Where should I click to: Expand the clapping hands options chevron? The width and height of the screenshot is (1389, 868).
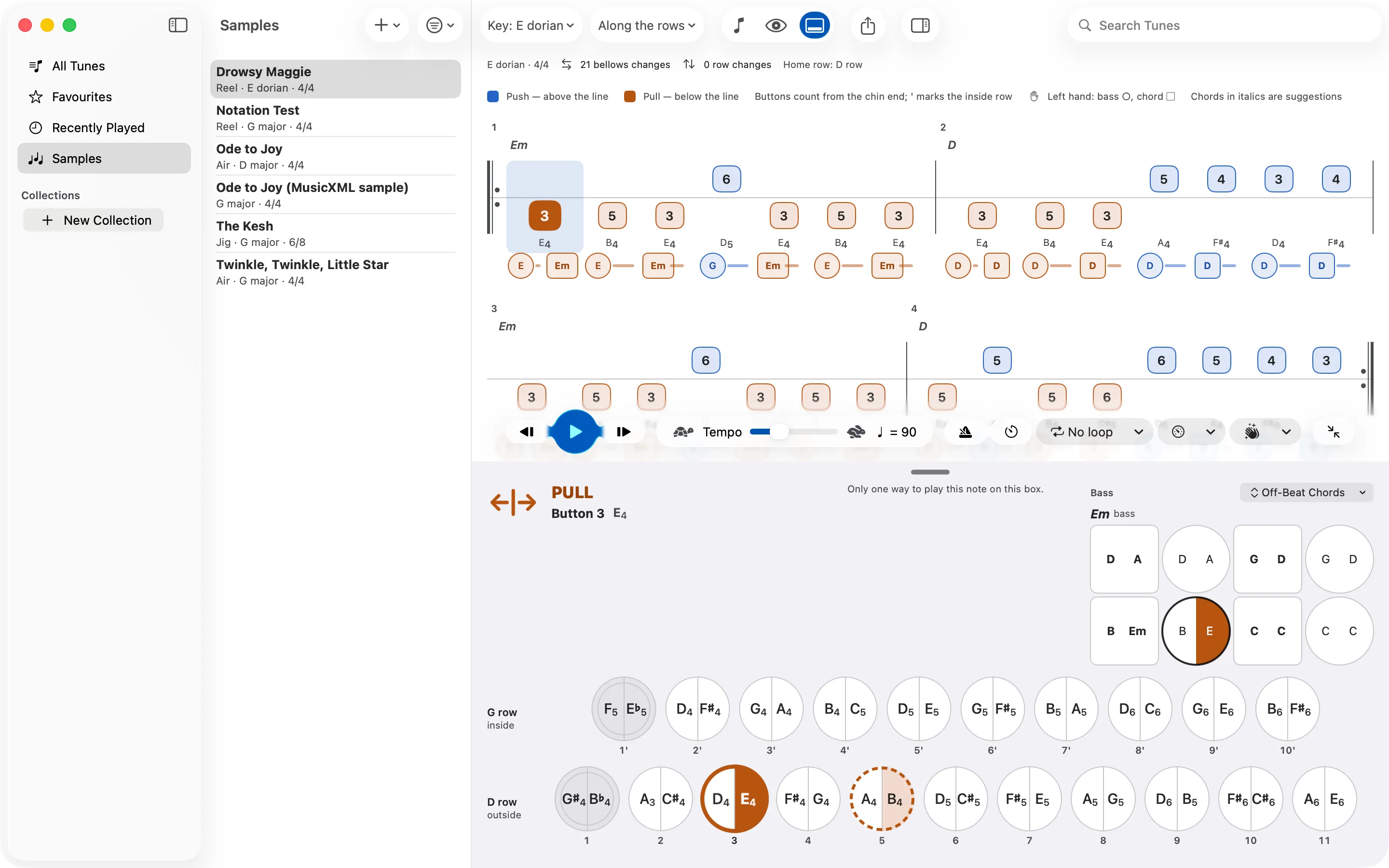(x=1286, y=432)
